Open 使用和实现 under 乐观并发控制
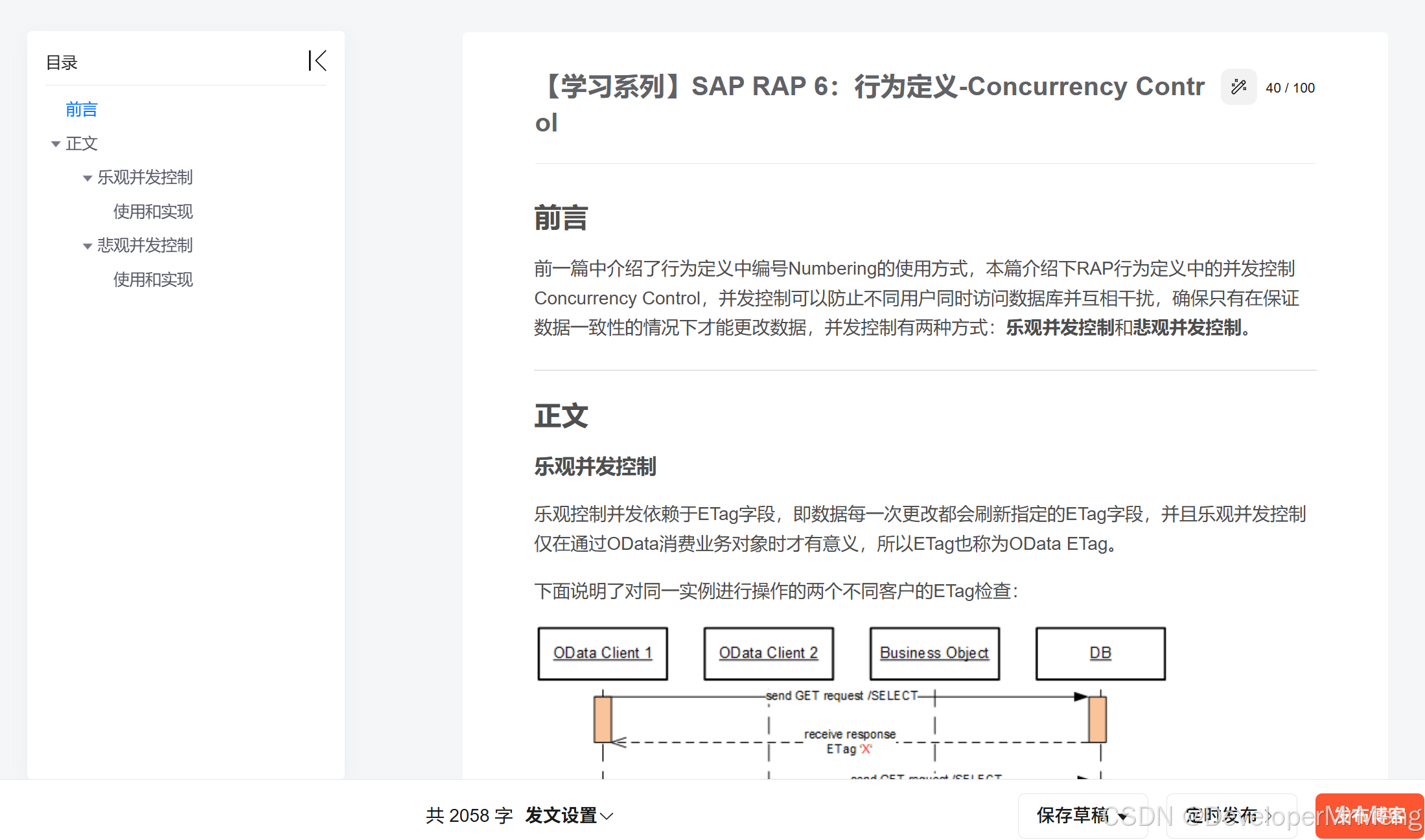The width and height of the screenshot is (1425, 840). tap(153, 211)
